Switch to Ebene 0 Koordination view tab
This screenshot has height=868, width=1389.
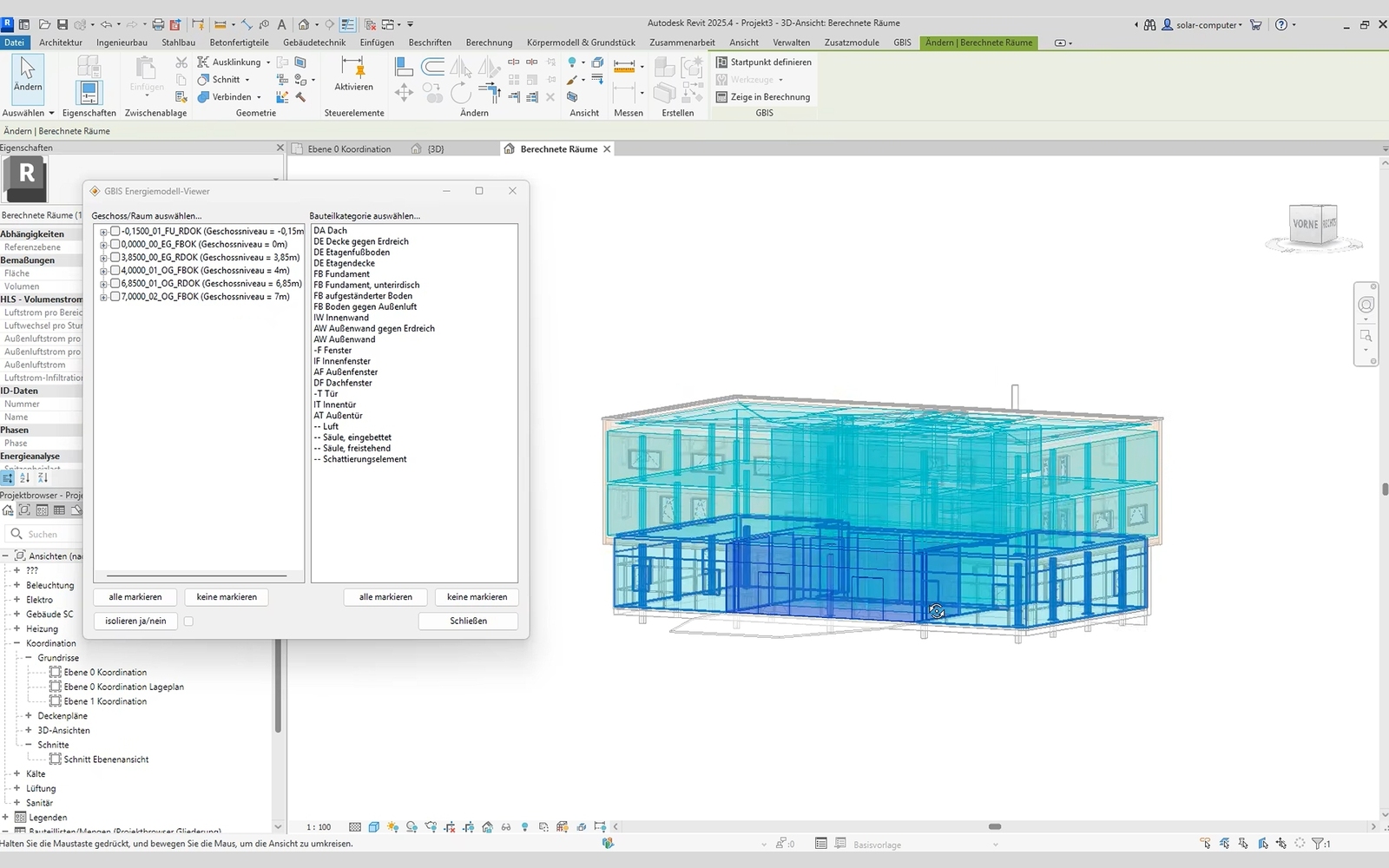pyautogui.click(x=349, y=149)
